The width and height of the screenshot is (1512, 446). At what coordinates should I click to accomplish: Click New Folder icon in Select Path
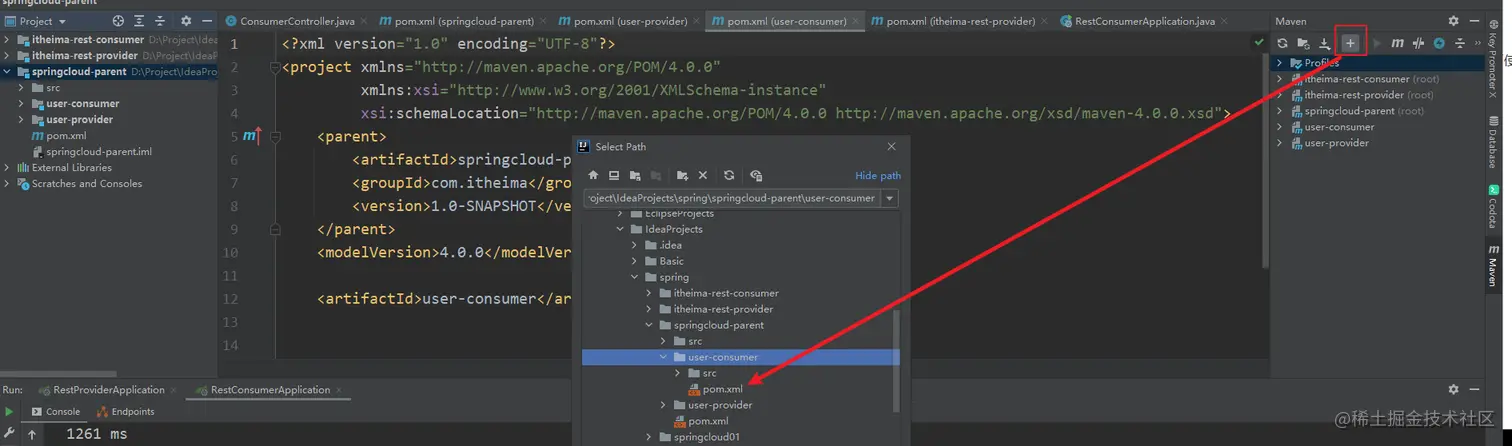[682, 175]
